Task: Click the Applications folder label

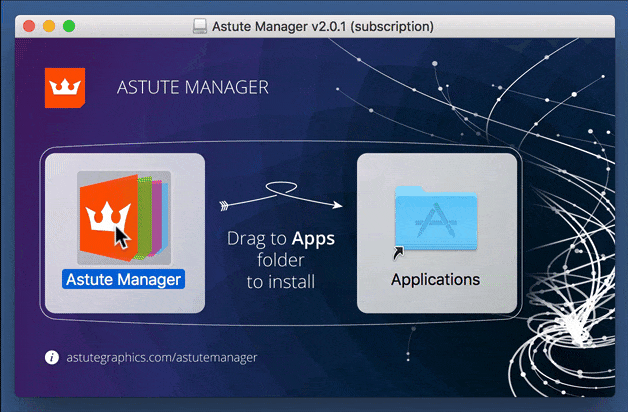Action: click(x=436, y=279)
